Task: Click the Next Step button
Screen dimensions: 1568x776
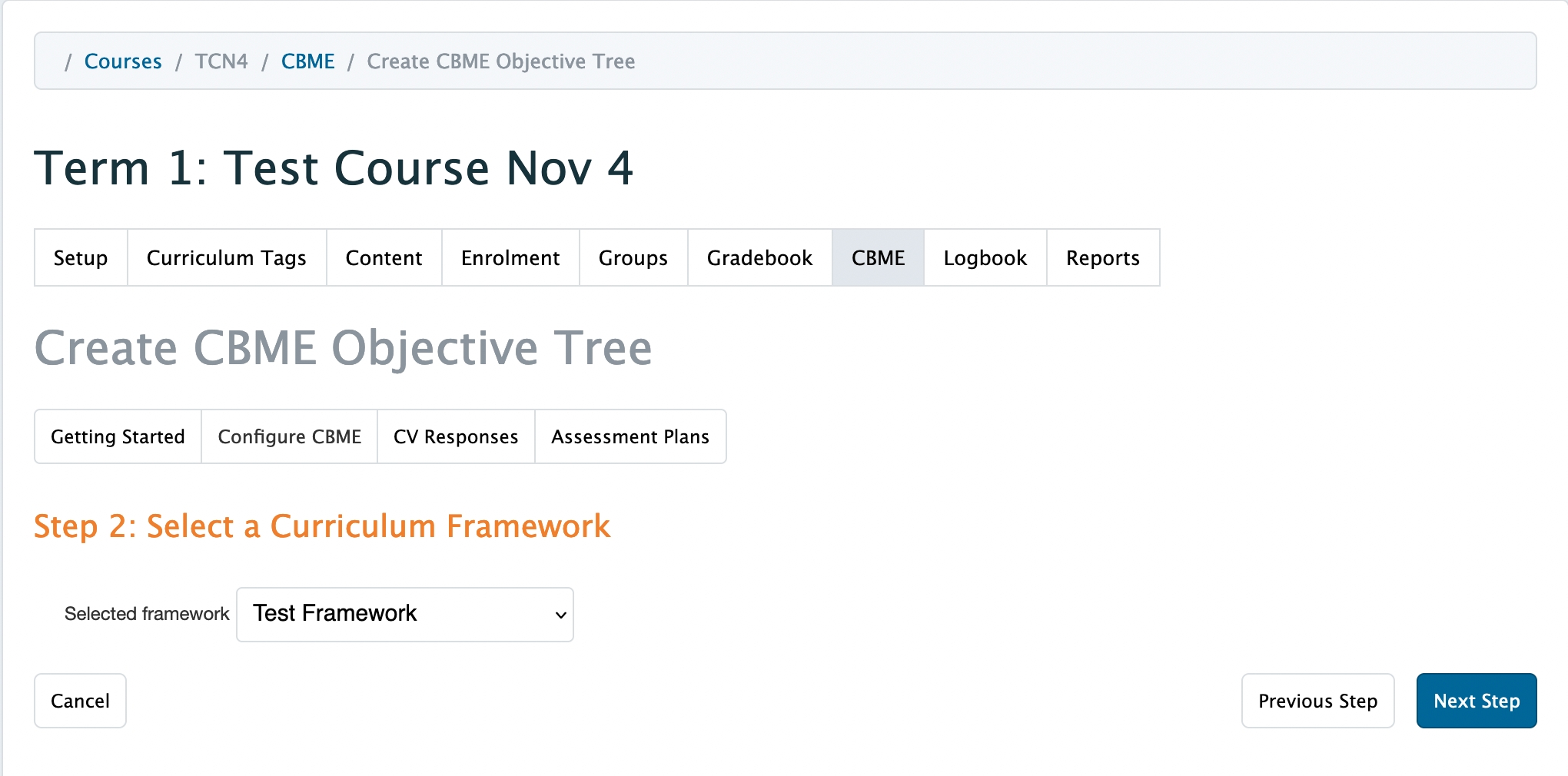Action: pyautogui.click(x=1476, y=701)
